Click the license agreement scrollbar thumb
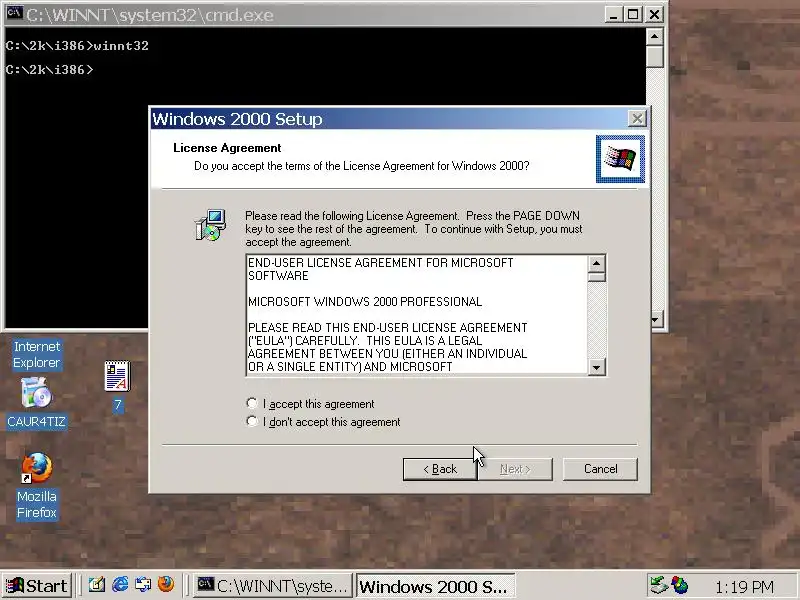The image size is (800, 600). point(596,277)
